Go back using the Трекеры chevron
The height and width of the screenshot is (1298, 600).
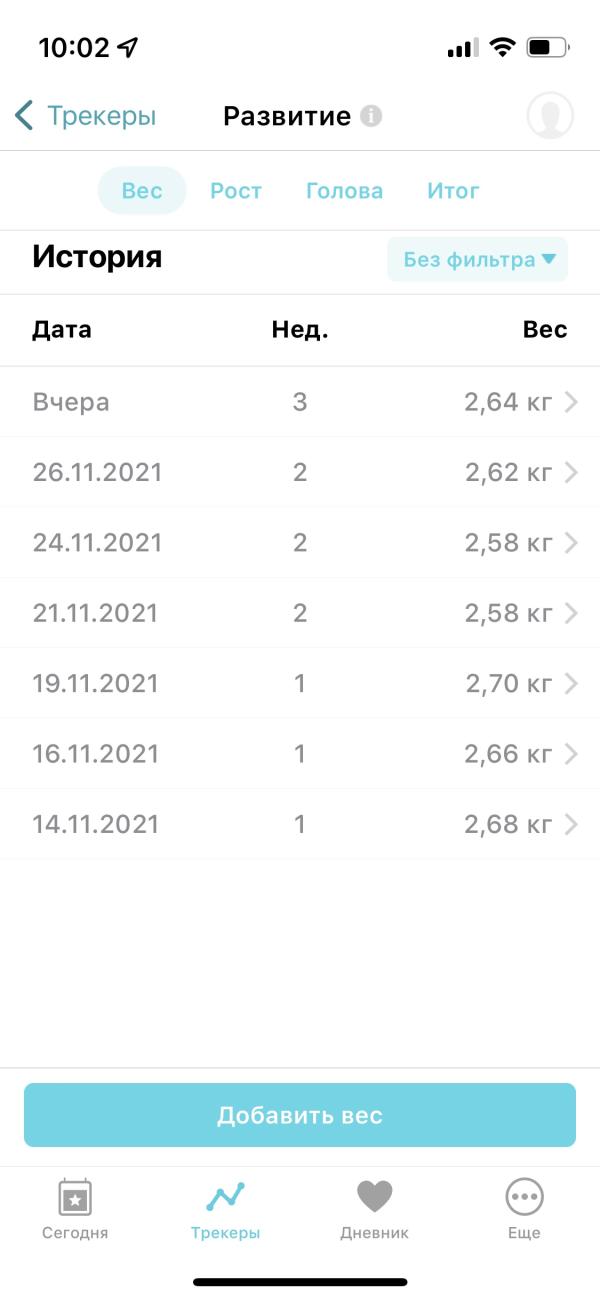pos(25,116)
